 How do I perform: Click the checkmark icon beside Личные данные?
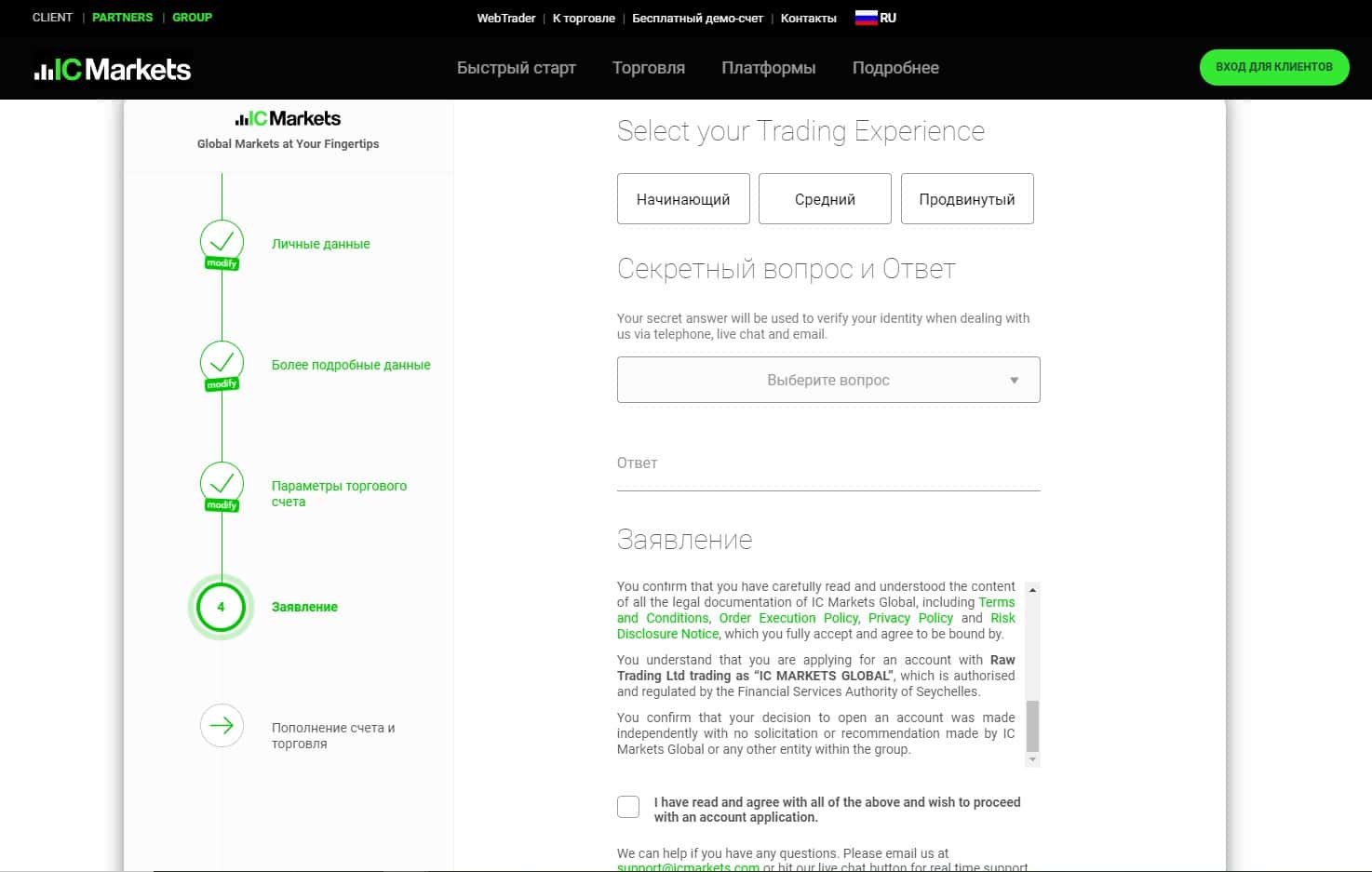[x=222, y=241]
